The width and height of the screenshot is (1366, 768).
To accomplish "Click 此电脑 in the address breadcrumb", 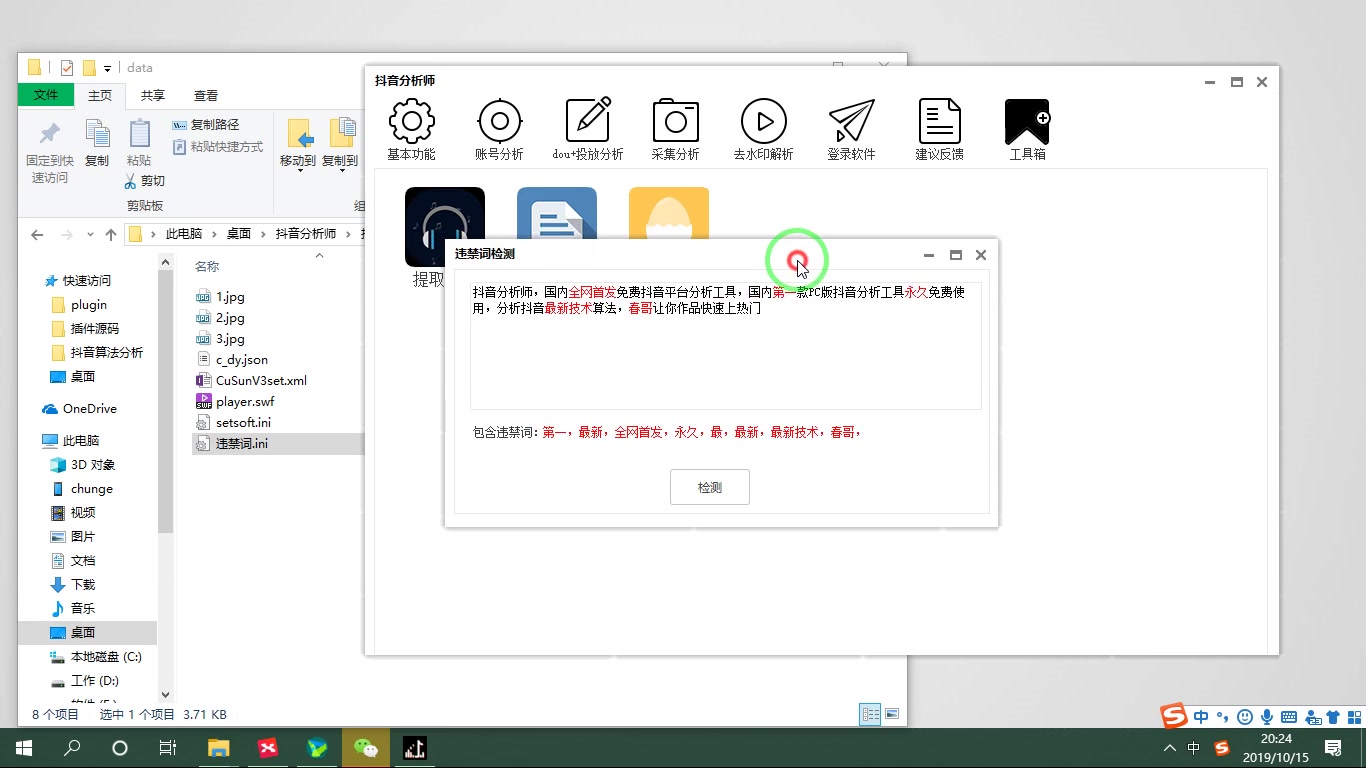I will pyautogui.click(x=184, y=233).
